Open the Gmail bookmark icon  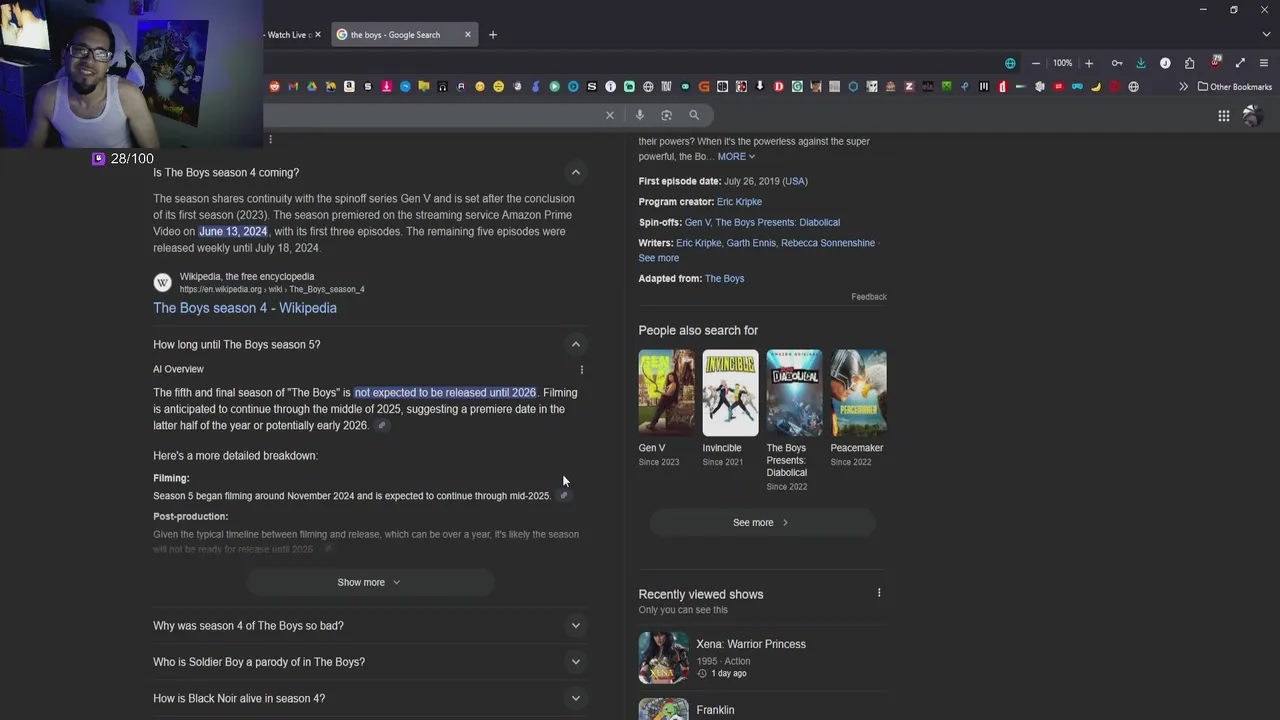coord(293,87)
